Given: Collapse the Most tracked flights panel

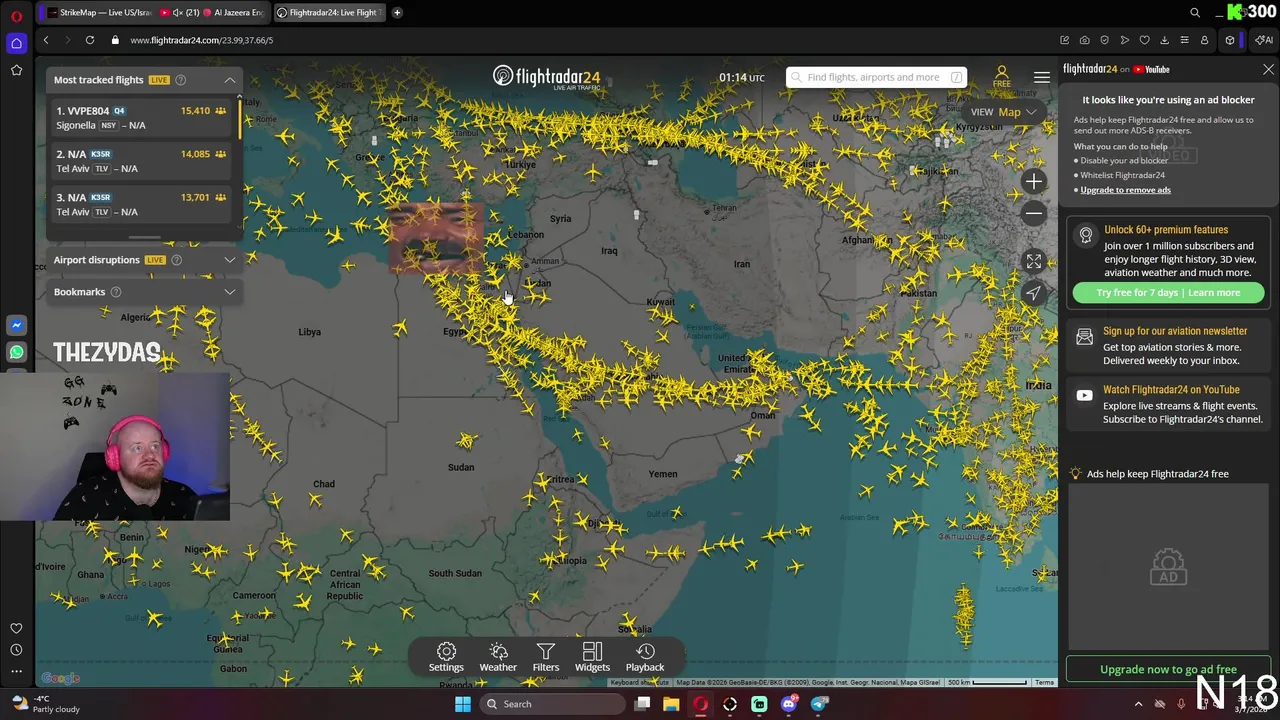Looking at the screenshot, I should coord(229,80).
